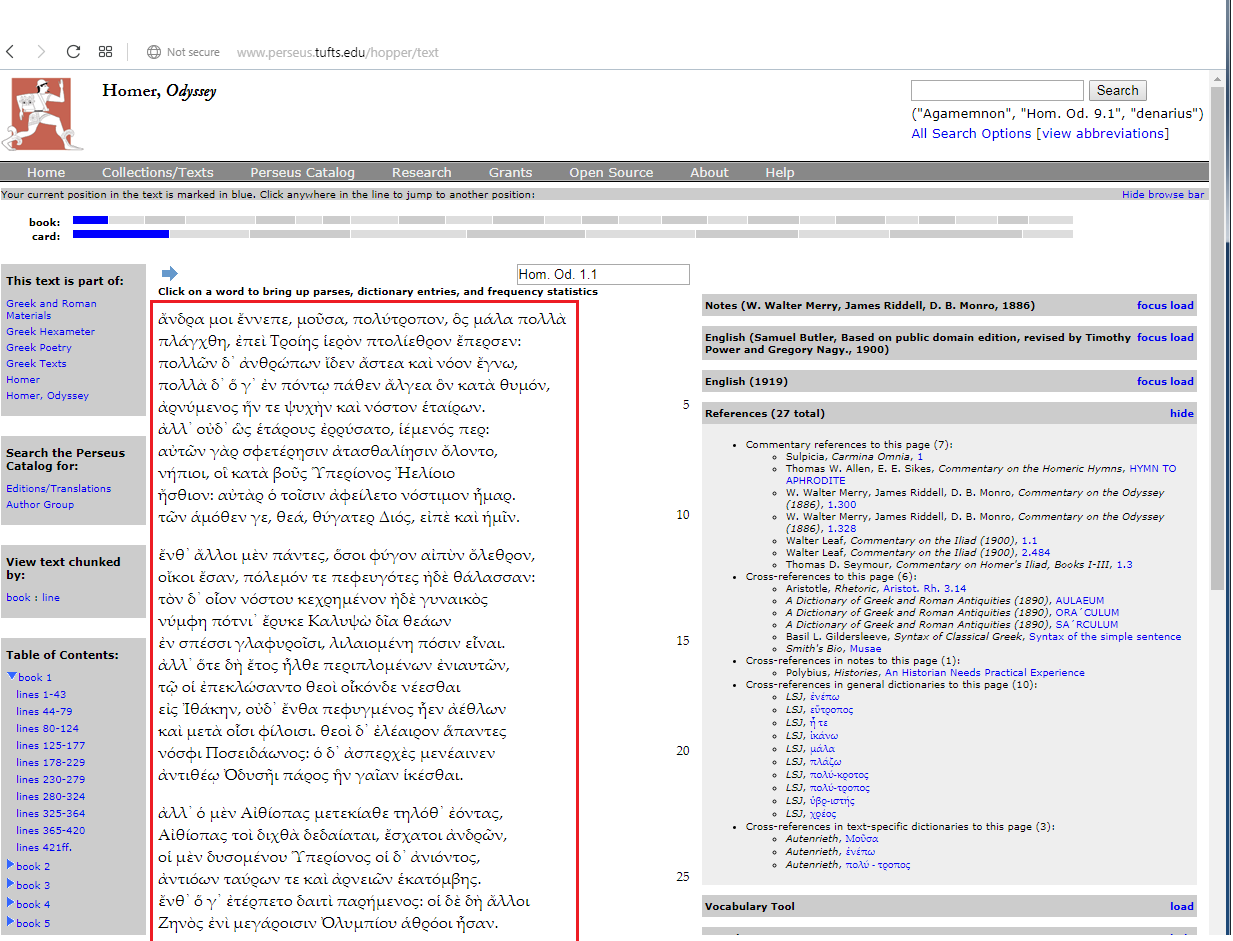Open the Open Source menu
This screenshot has height=941, width=1233.
(611, 172)
